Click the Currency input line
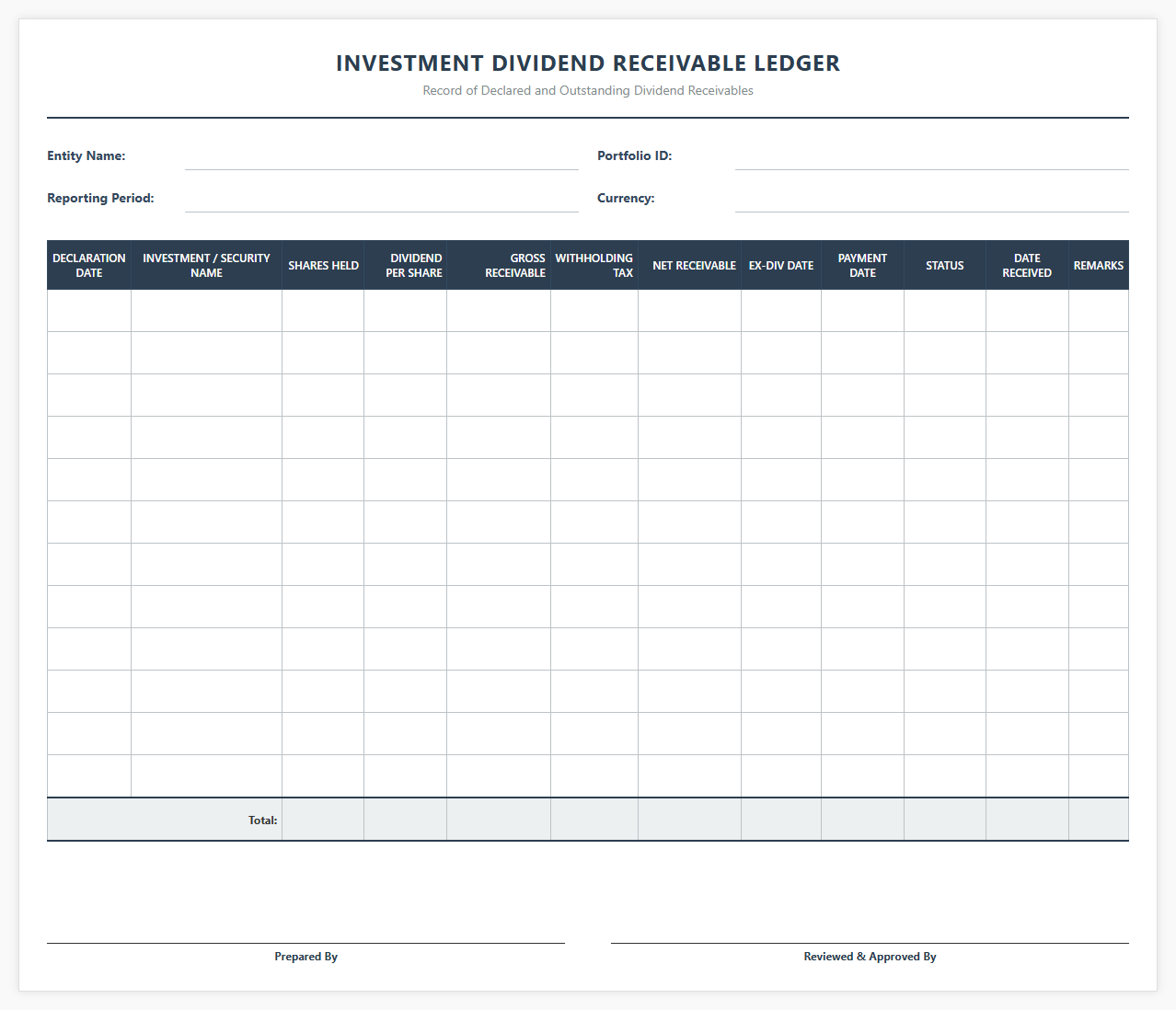The width and height of the screenshot is (1176, 1010). tap(931, 199)
